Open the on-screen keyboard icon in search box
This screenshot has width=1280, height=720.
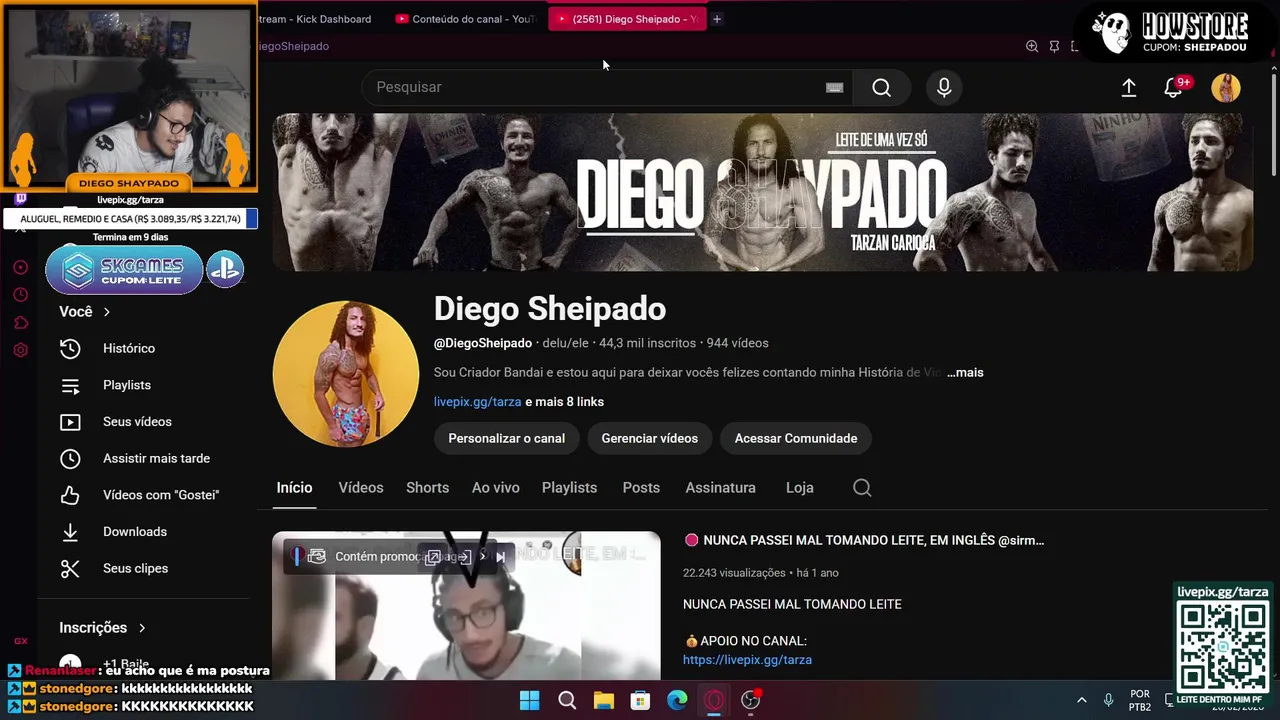click(834, 88)
